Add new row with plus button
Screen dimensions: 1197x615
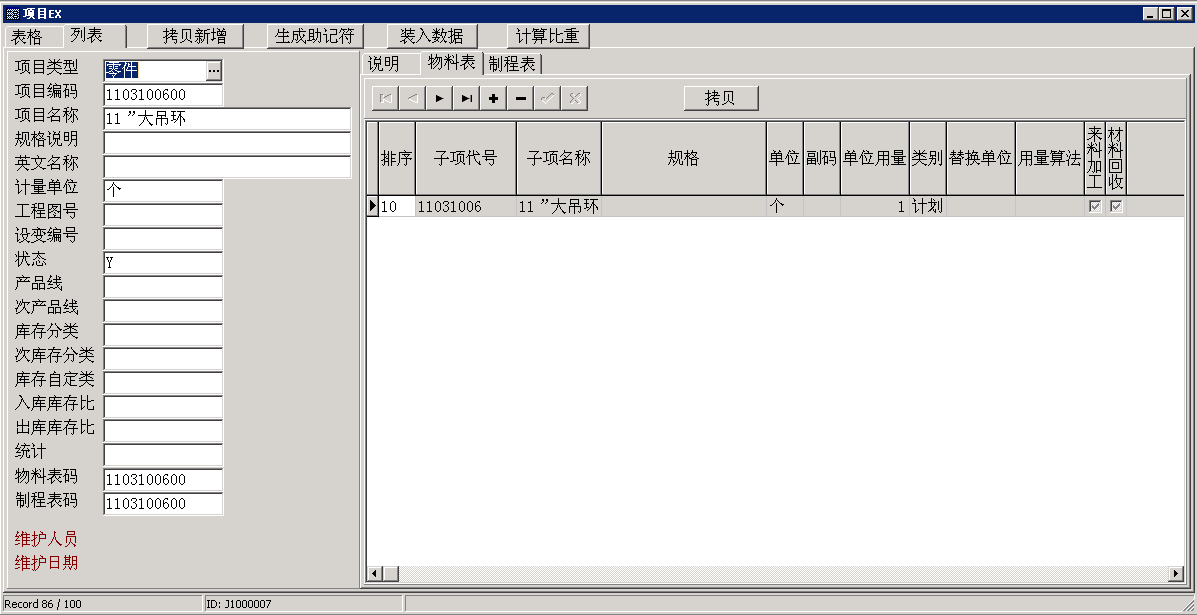(493, 98)
